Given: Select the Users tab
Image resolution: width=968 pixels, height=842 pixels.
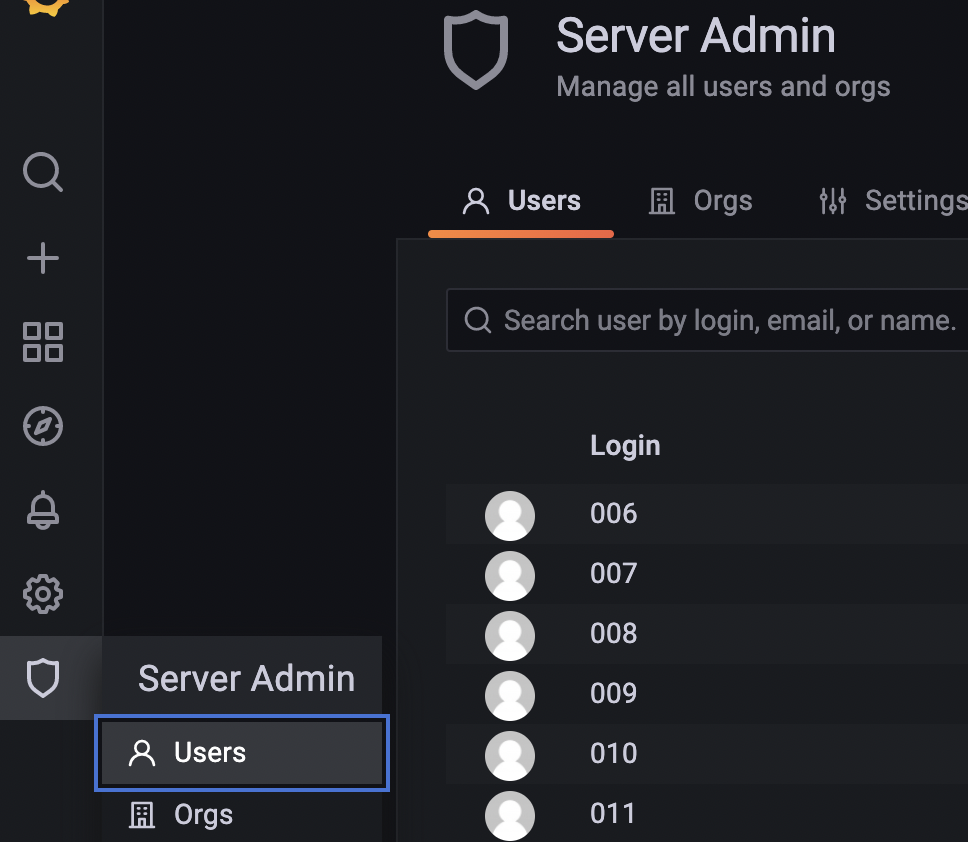Looking at the screenshot, I should (520, 201).
